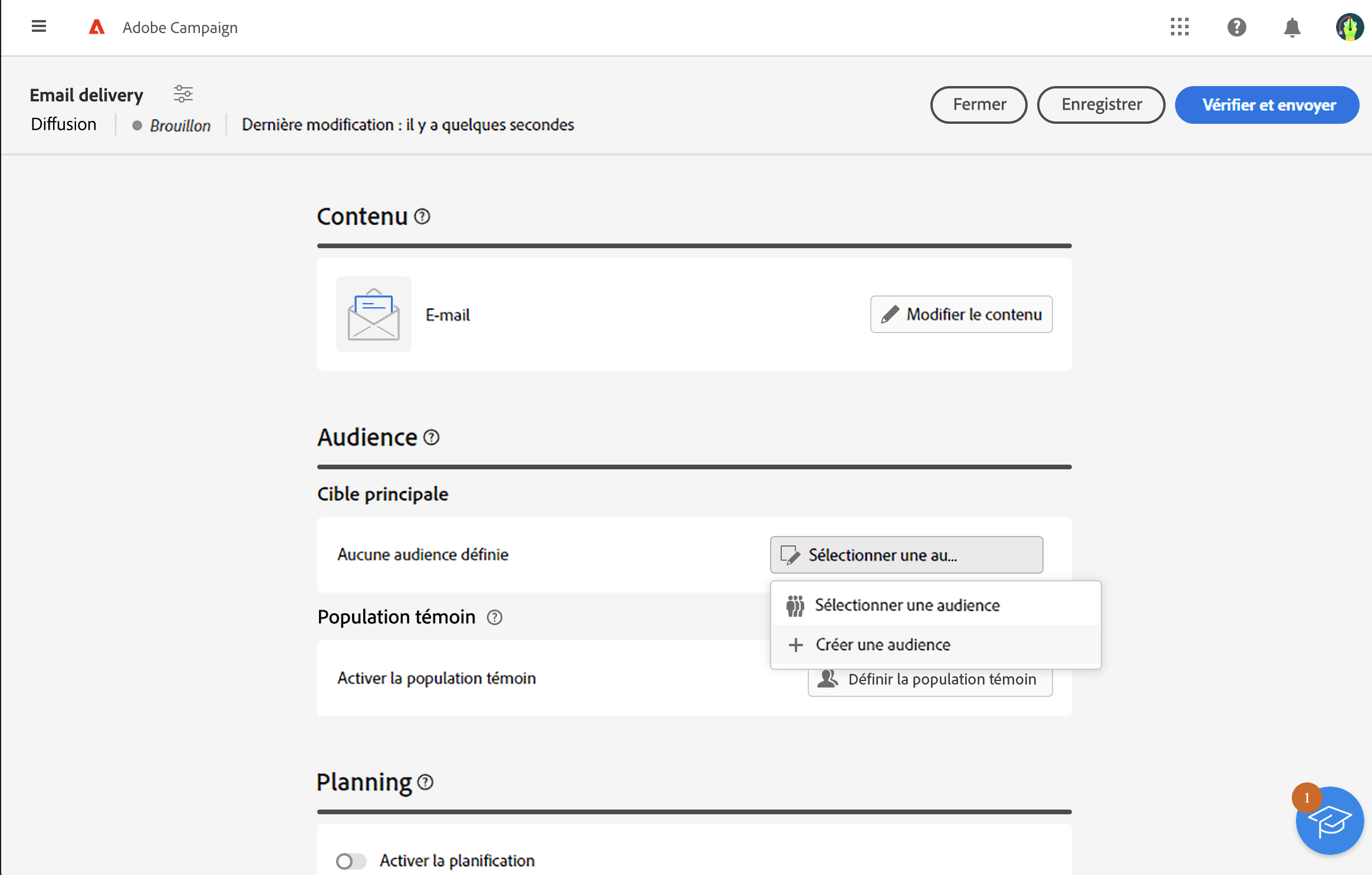Viewport: 1372px width, 875px height.
Task: Show help for Population témoin
Action: [x=494, y=617]
